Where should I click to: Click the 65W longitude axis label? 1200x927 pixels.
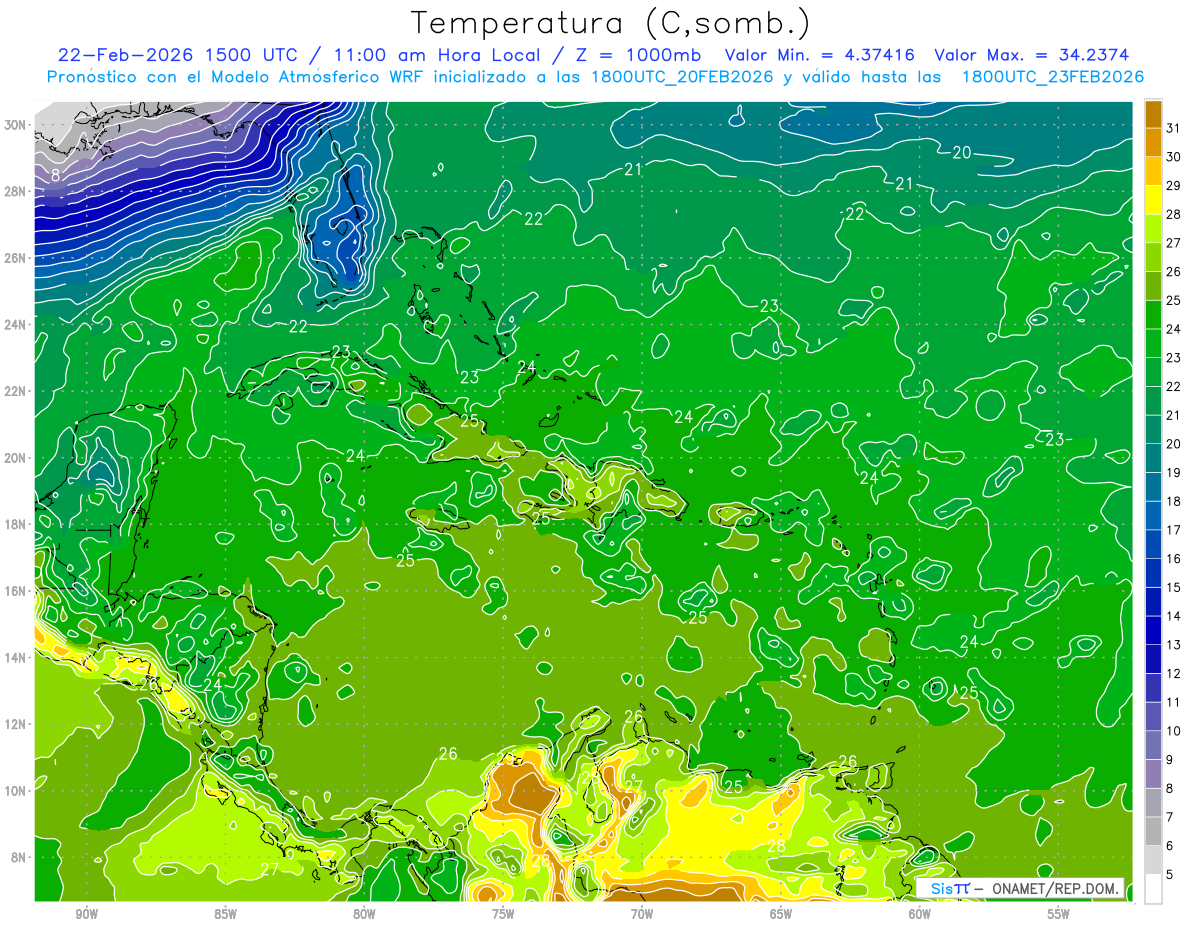[x=781, y=914]
